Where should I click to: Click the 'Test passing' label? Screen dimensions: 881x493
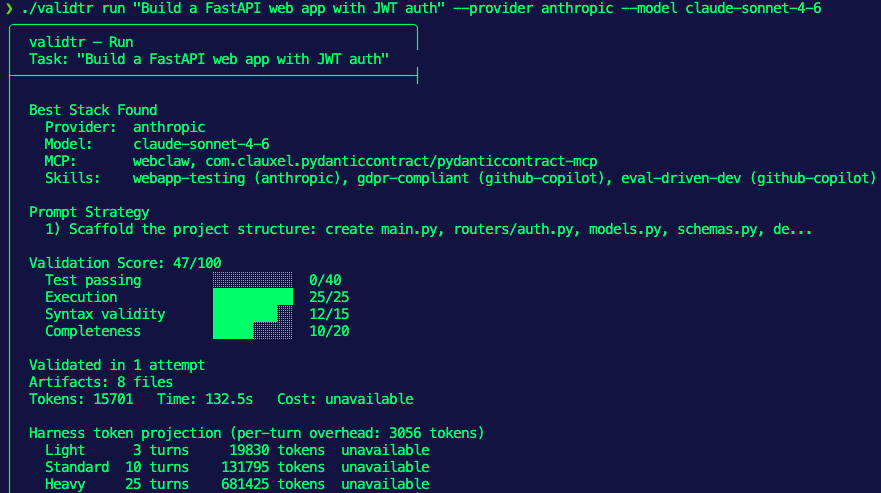93,280
